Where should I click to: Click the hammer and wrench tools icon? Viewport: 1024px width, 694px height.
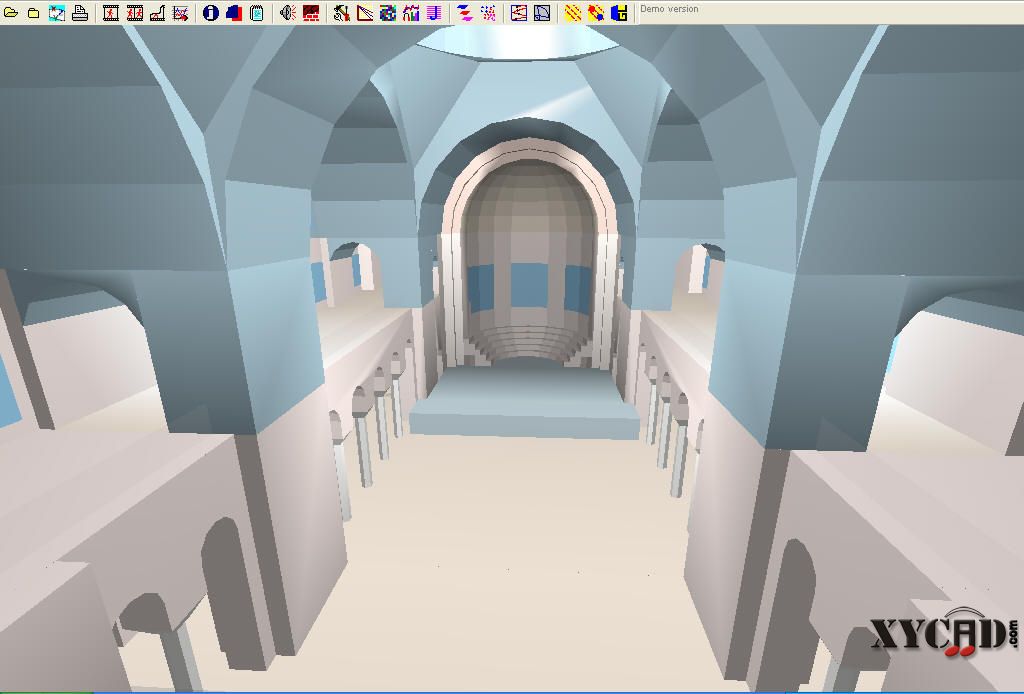click(x=341, y=12)
